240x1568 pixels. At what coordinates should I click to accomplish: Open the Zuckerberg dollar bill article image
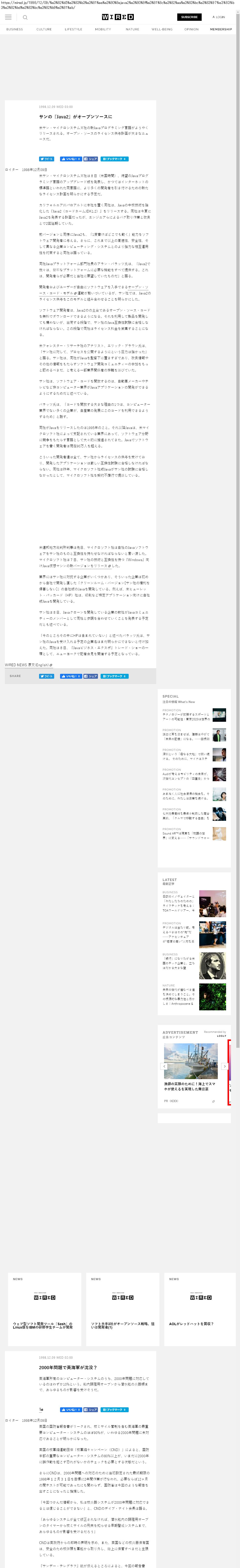(213, 966)
